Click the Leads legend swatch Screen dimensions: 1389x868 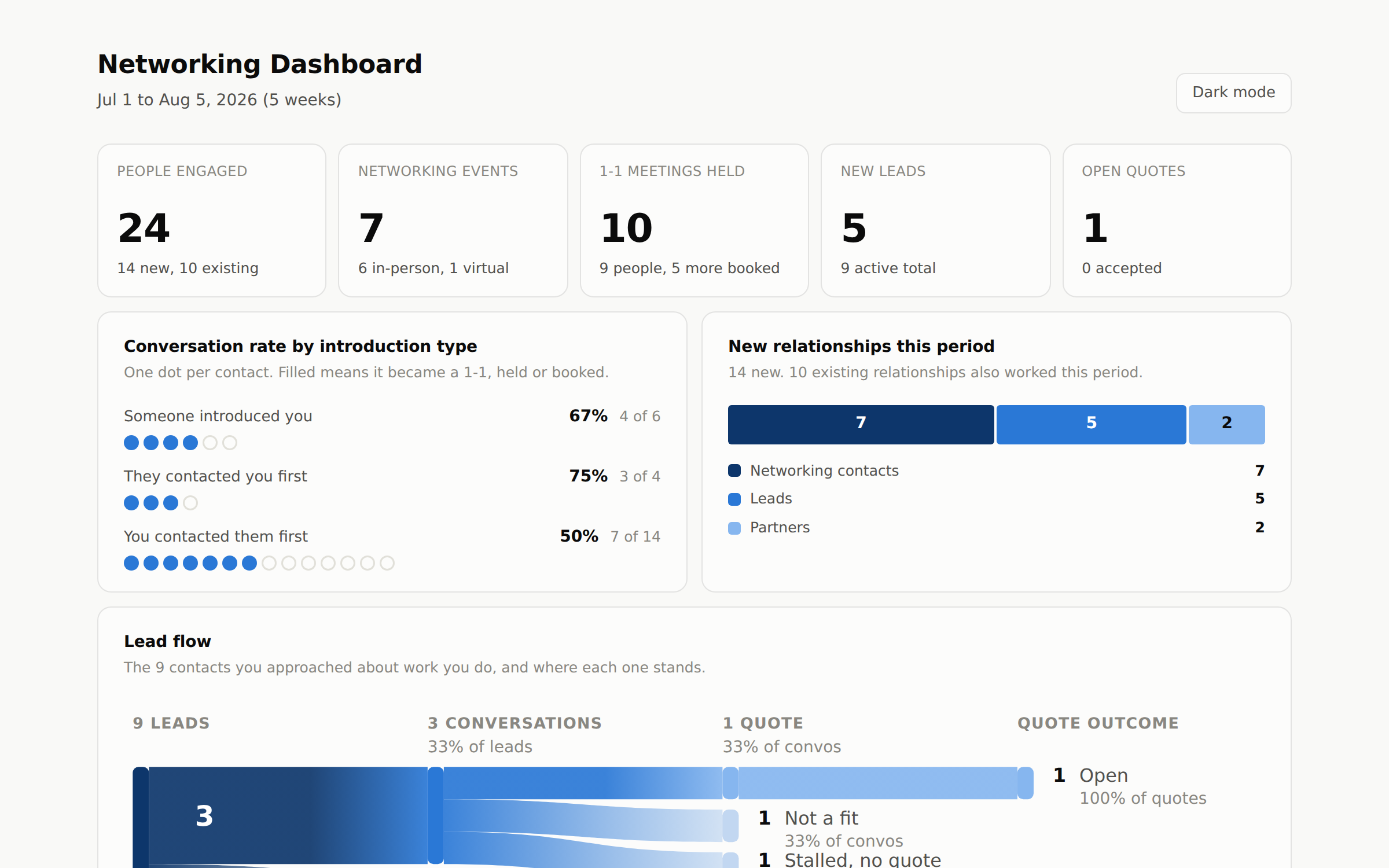pyautogui.click(x=734, y=499)
